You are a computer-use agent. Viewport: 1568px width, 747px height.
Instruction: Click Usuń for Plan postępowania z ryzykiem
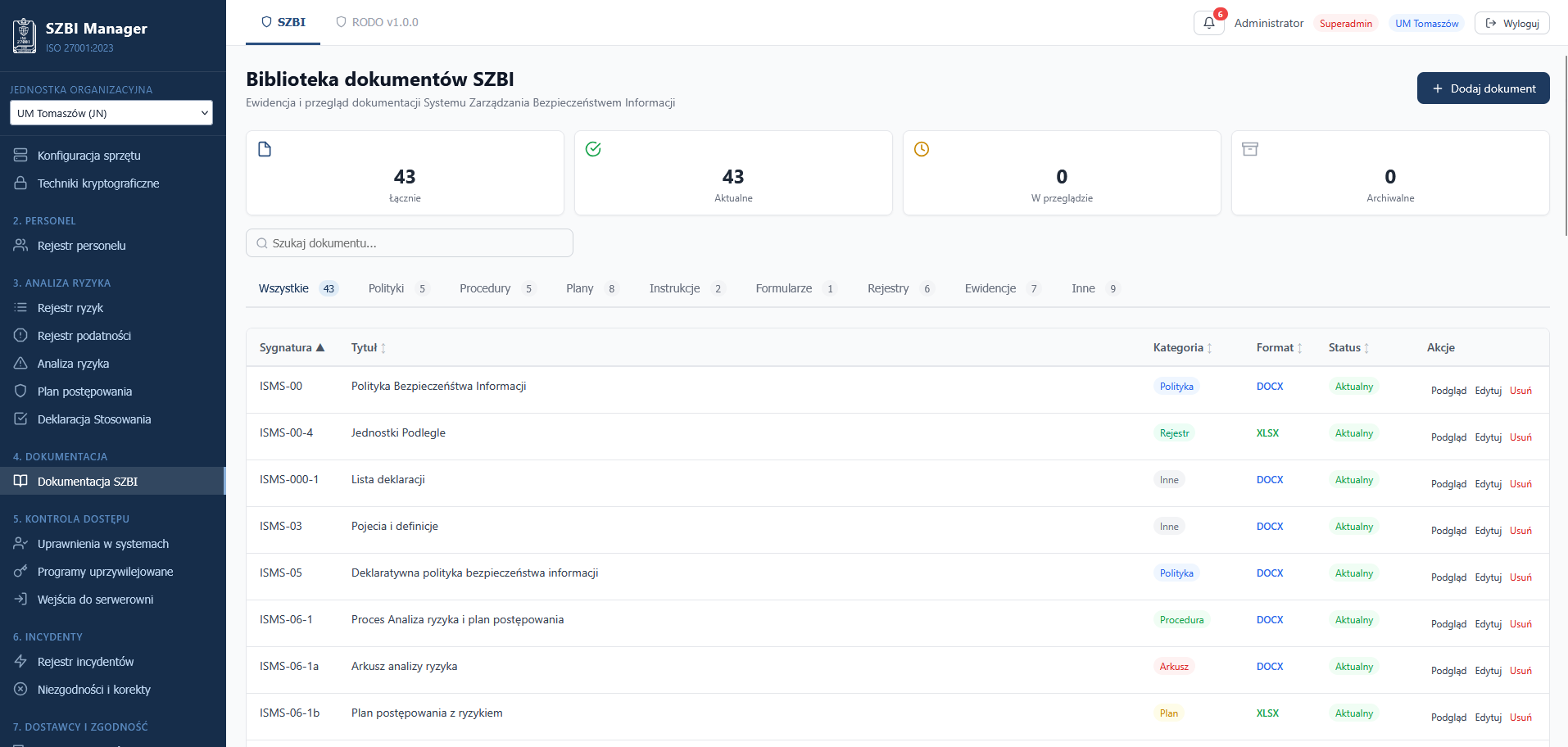pyautogui.click(x=1520, y=718)
